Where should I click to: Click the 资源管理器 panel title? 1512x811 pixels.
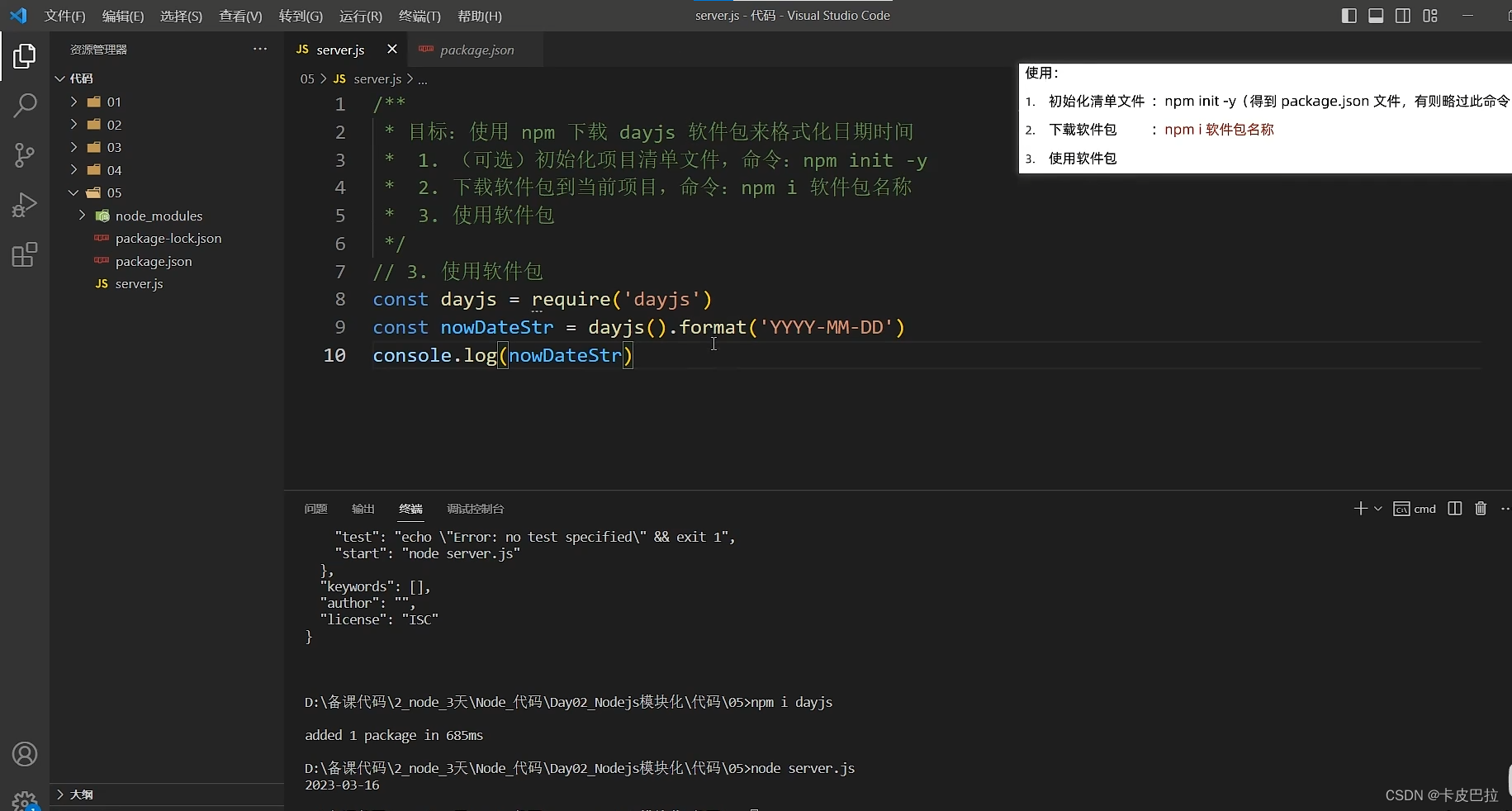pyautogui.click(x=98, y=50)
